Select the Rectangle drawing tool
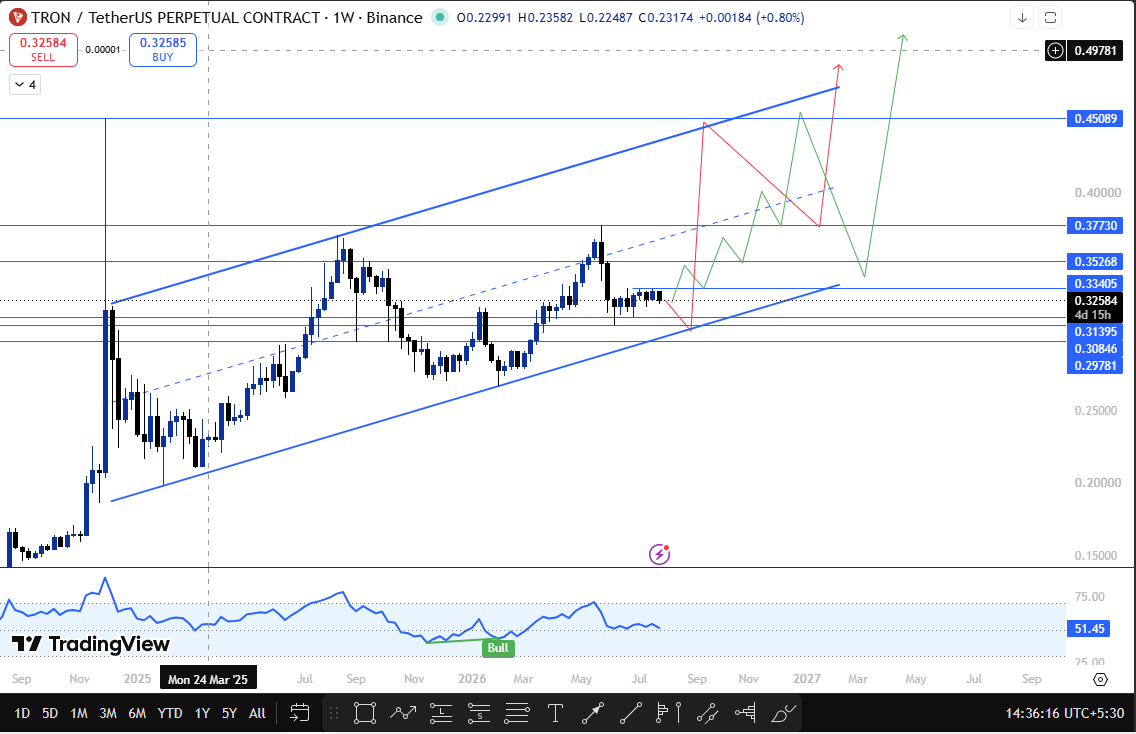The image size is (1136, 734). tap(364, 713)
